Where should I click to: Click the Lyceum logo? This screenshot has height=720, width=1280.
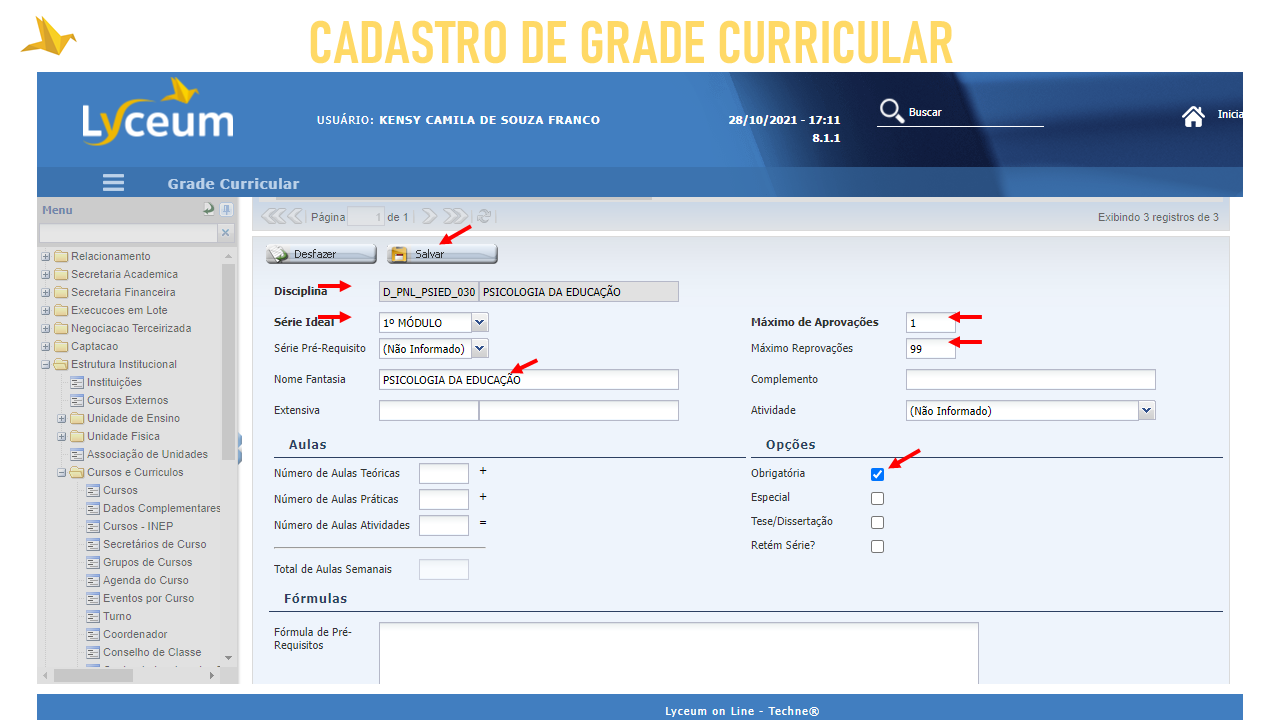158,112
